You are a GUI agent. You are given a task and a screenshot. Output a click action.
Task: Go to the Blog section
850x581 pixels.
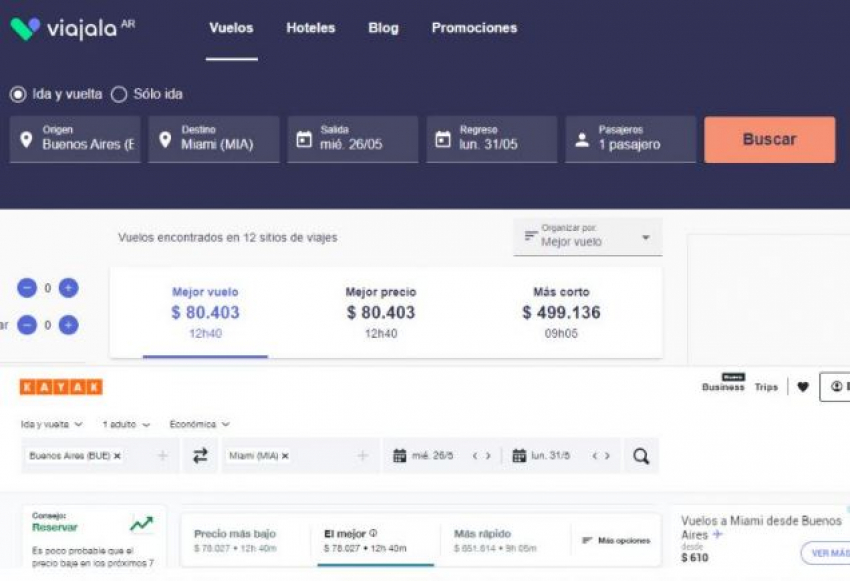383,28
